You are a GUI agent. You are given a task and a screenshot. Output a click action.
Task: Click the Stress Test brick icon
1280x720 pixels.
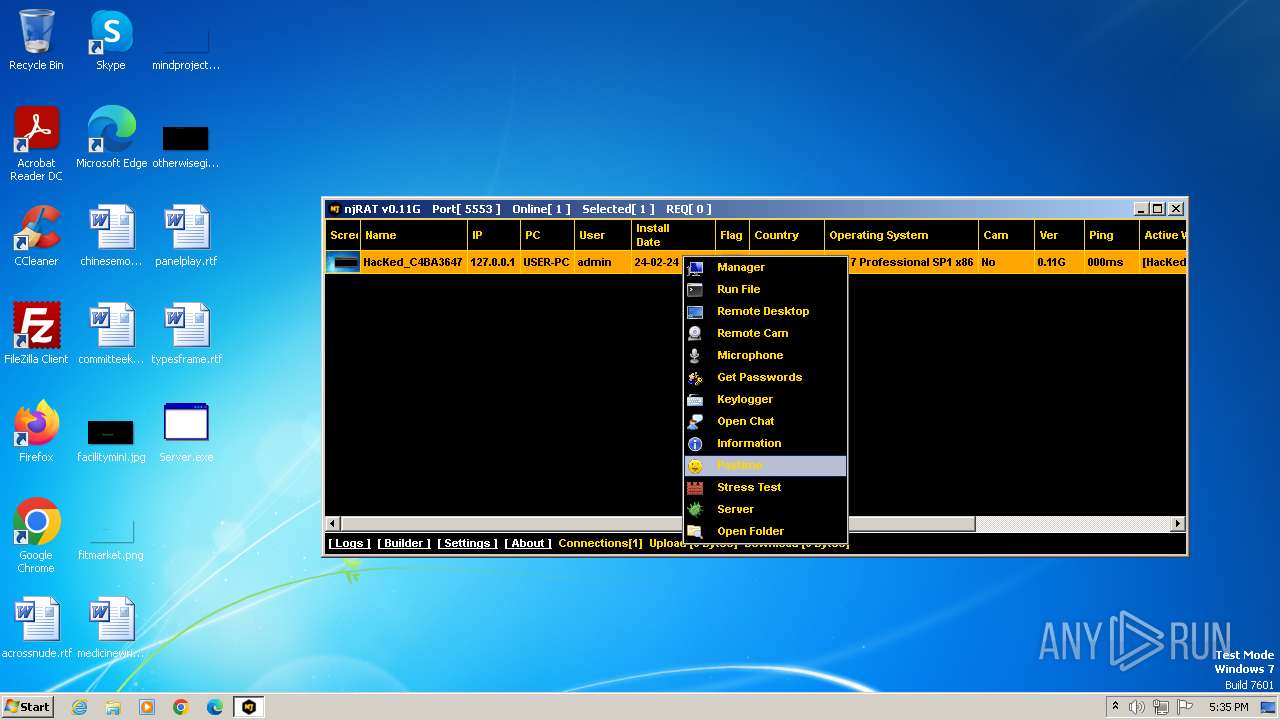click(x=695, y=487)
